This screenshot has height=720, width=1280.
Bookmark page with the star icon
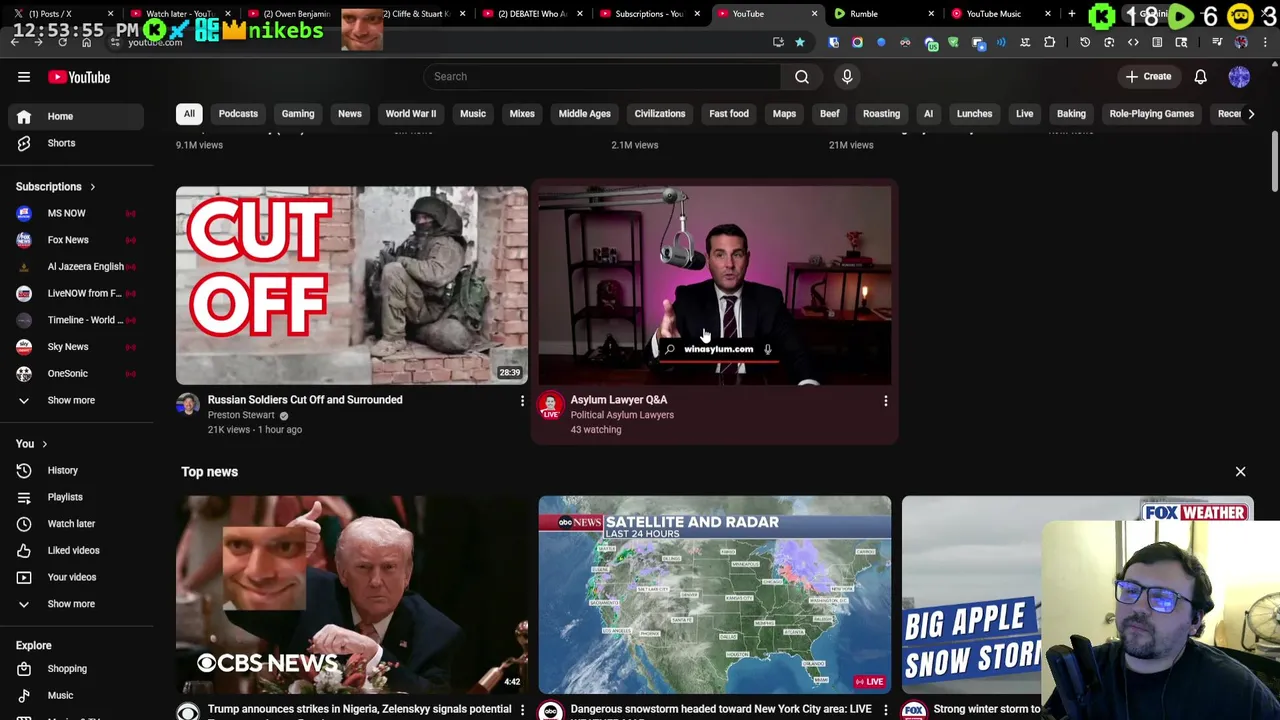pos(800,42)
